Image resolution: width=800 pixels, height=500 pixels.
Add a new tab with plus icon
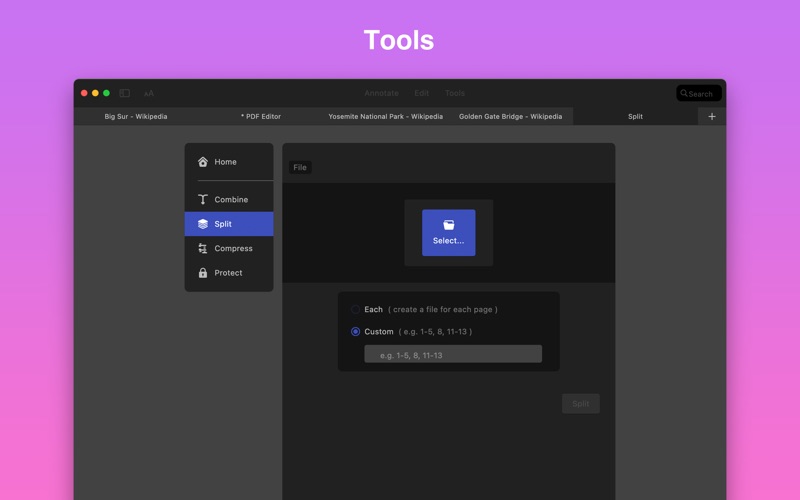point(712,116)
